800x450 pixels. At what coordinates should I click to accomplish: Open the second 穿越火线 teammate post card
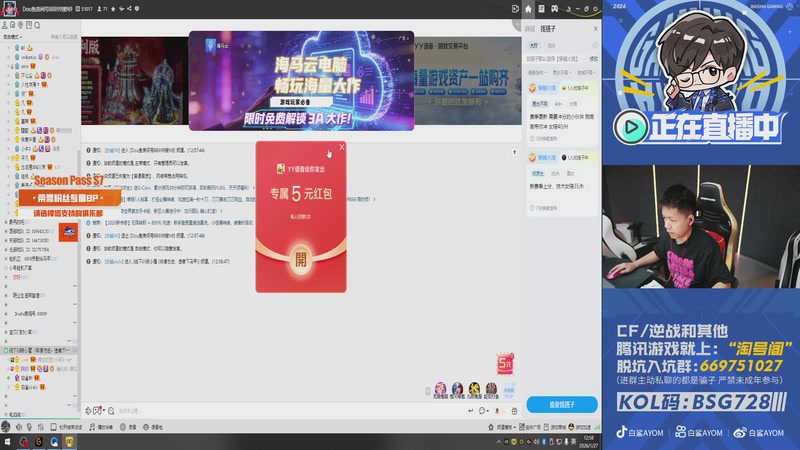562,183
